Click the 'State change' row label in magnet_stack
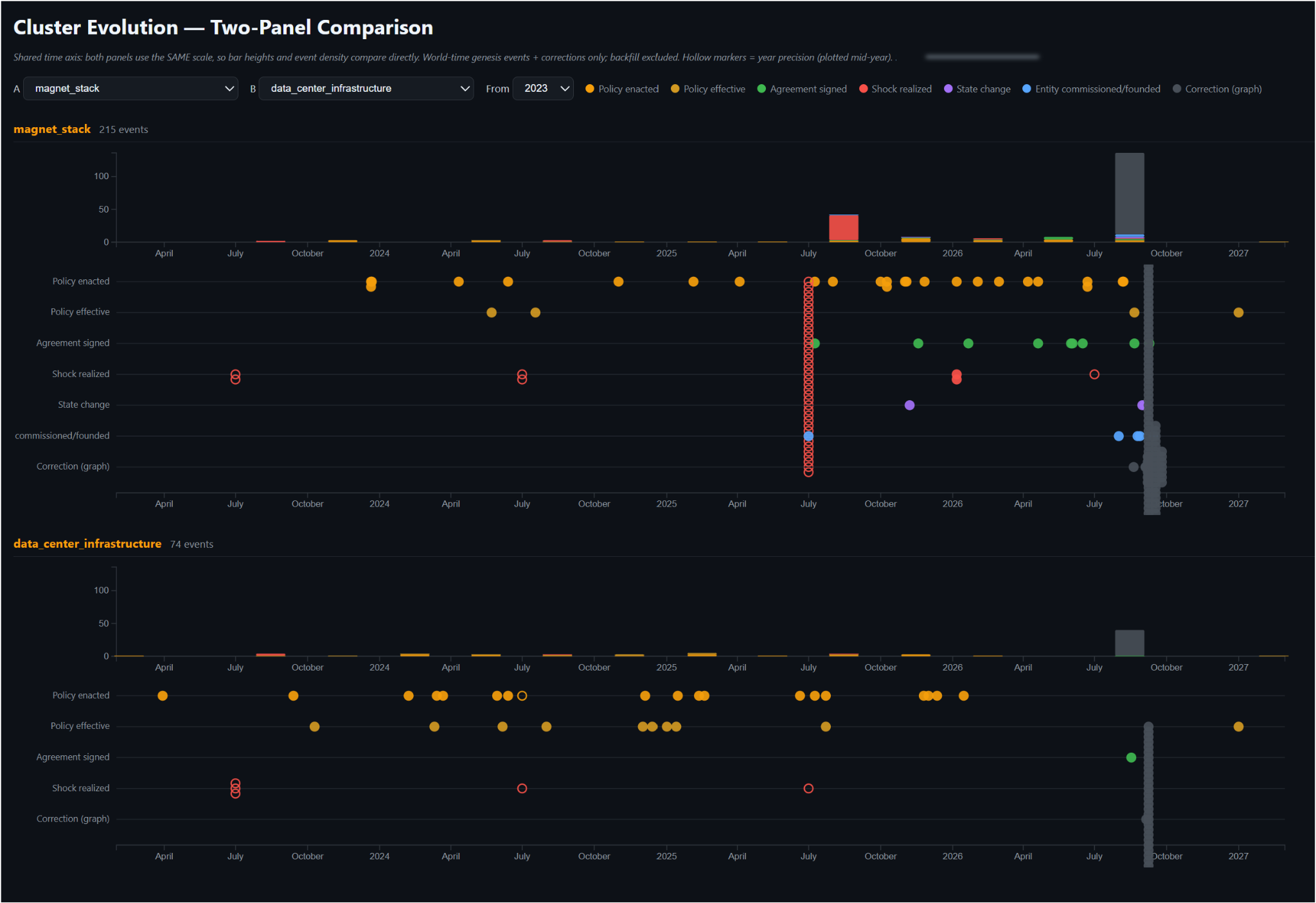The image size is (1316, 903). (84, 405)
